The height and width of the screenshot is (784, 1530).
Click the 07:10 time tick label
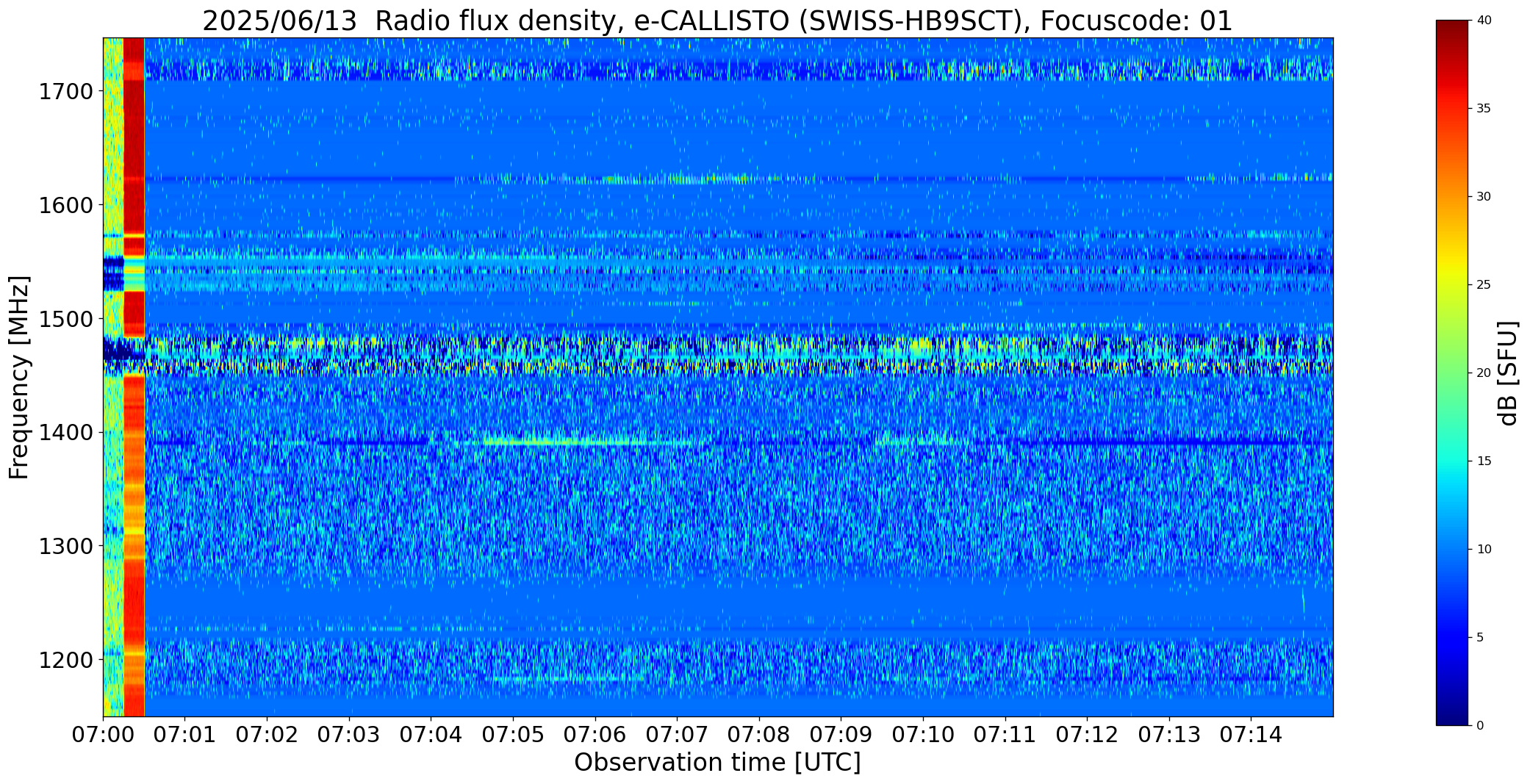(923, 735)
